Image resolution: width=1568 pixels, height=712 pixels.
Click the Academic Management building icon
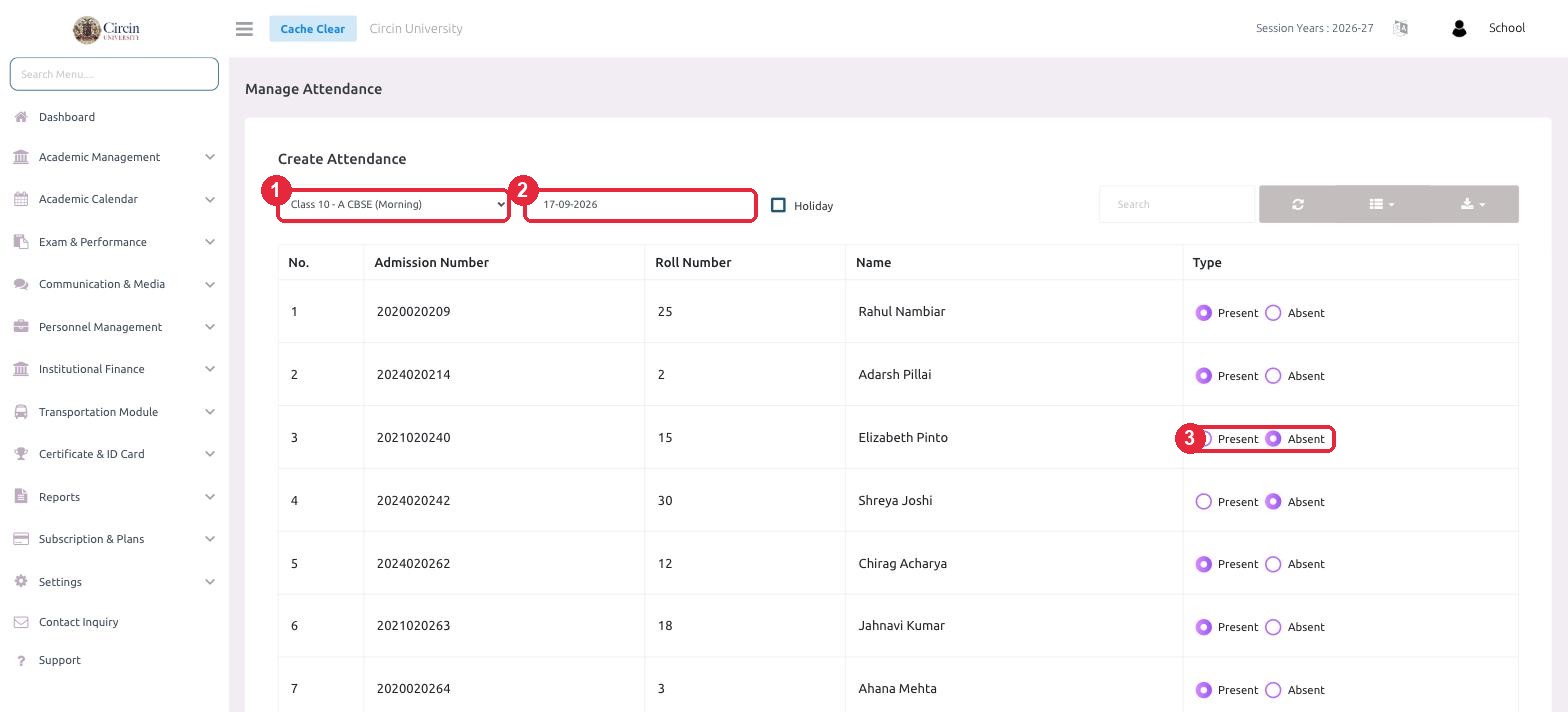pyautogui.click(x=21, y=157)
